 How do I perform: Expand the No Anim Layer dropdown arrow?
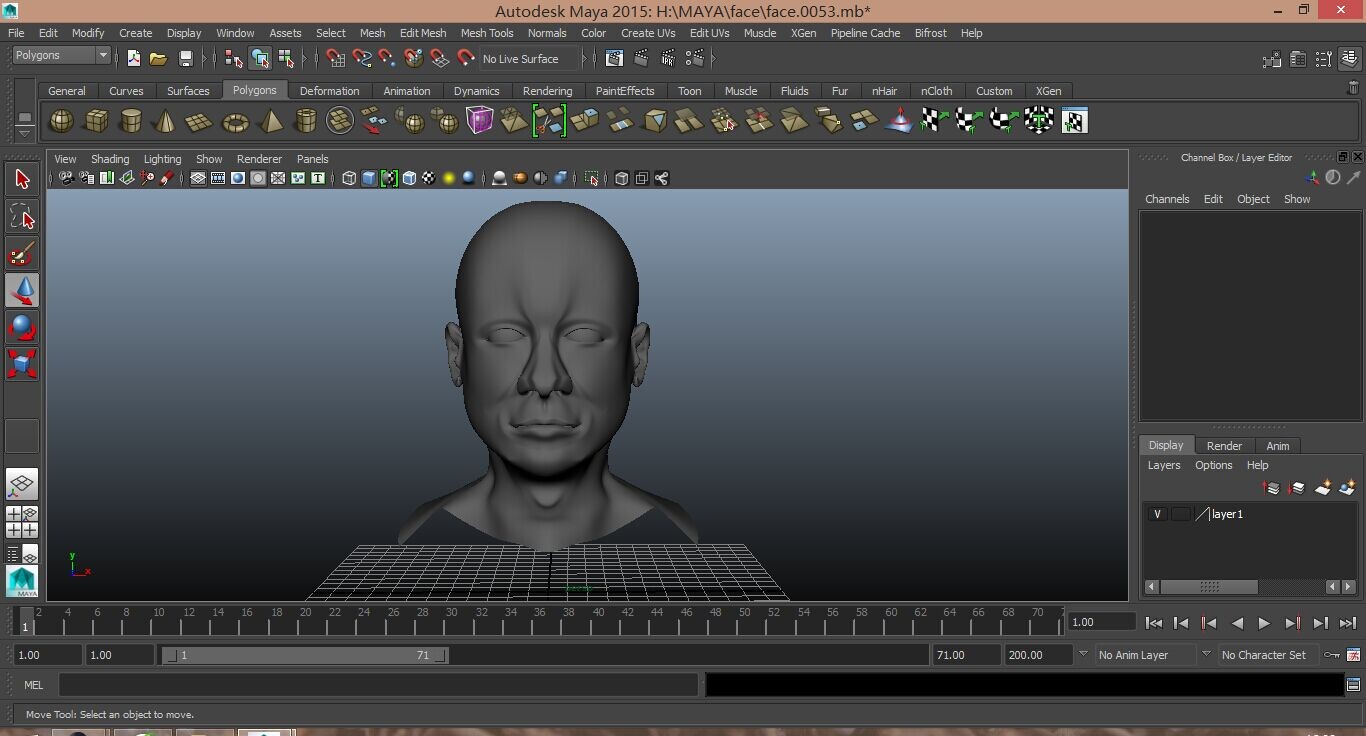click(x=1082, y=655)
